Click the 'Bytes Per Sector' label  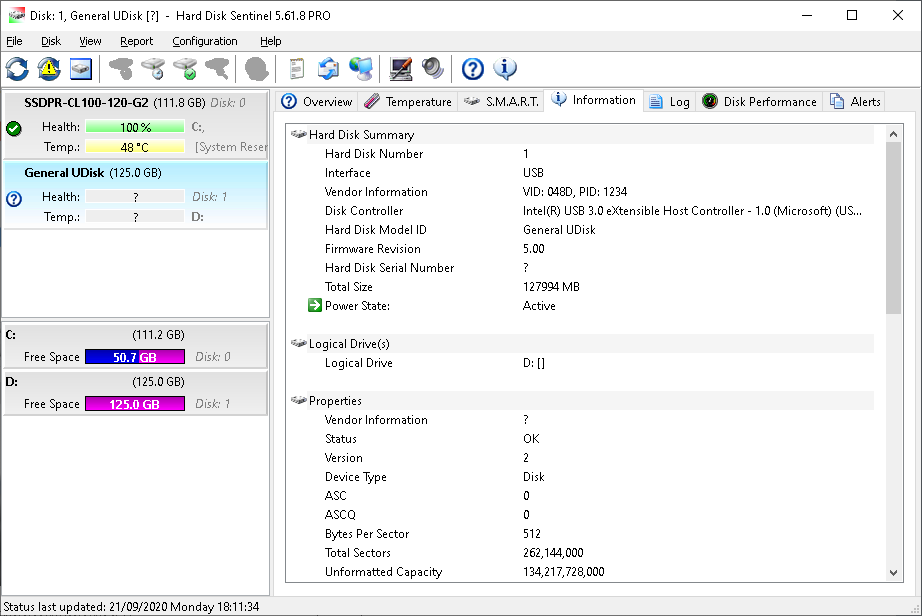[x=367, y=534]
